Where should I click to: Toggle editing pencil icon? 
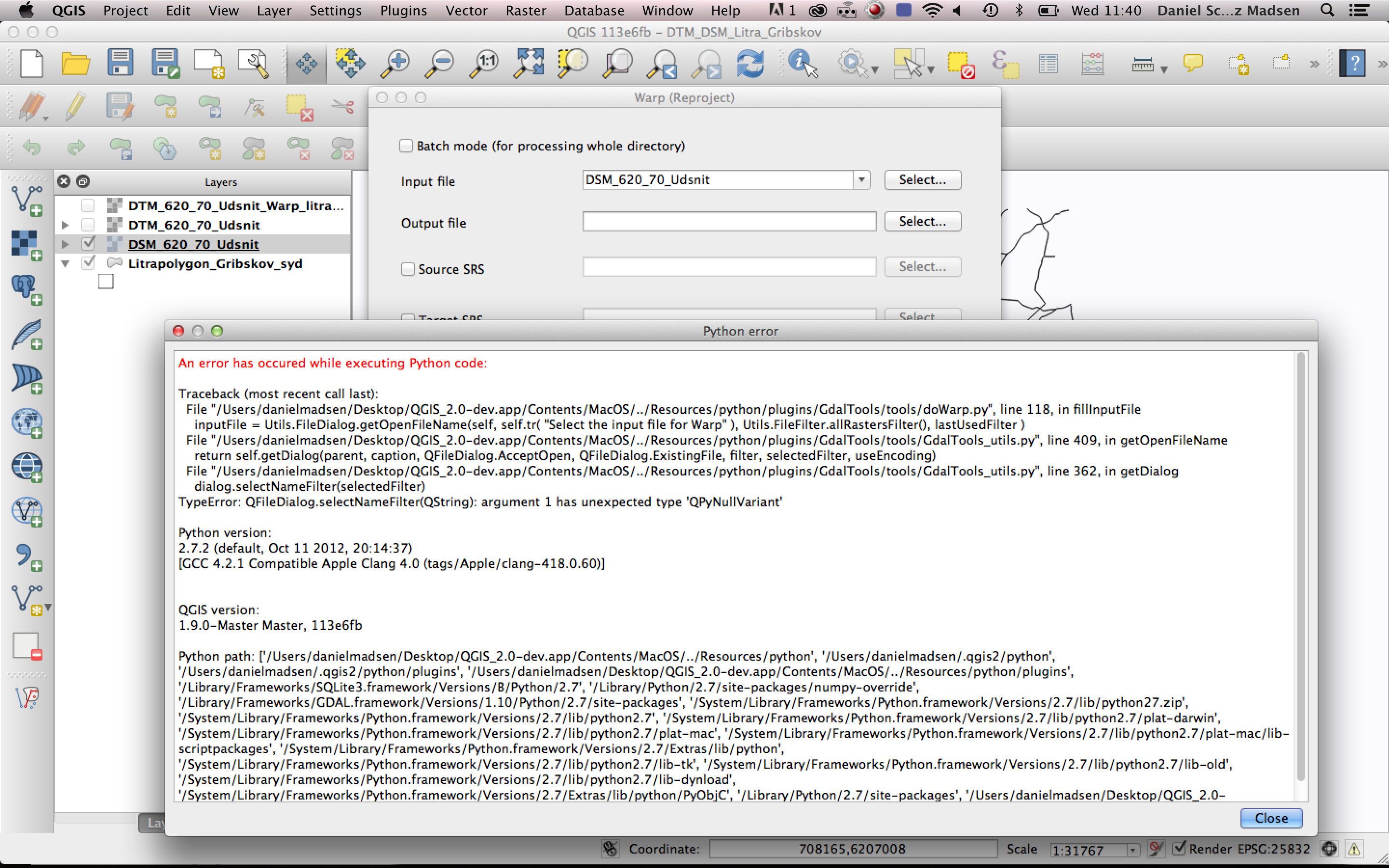[x=75, y=107]
